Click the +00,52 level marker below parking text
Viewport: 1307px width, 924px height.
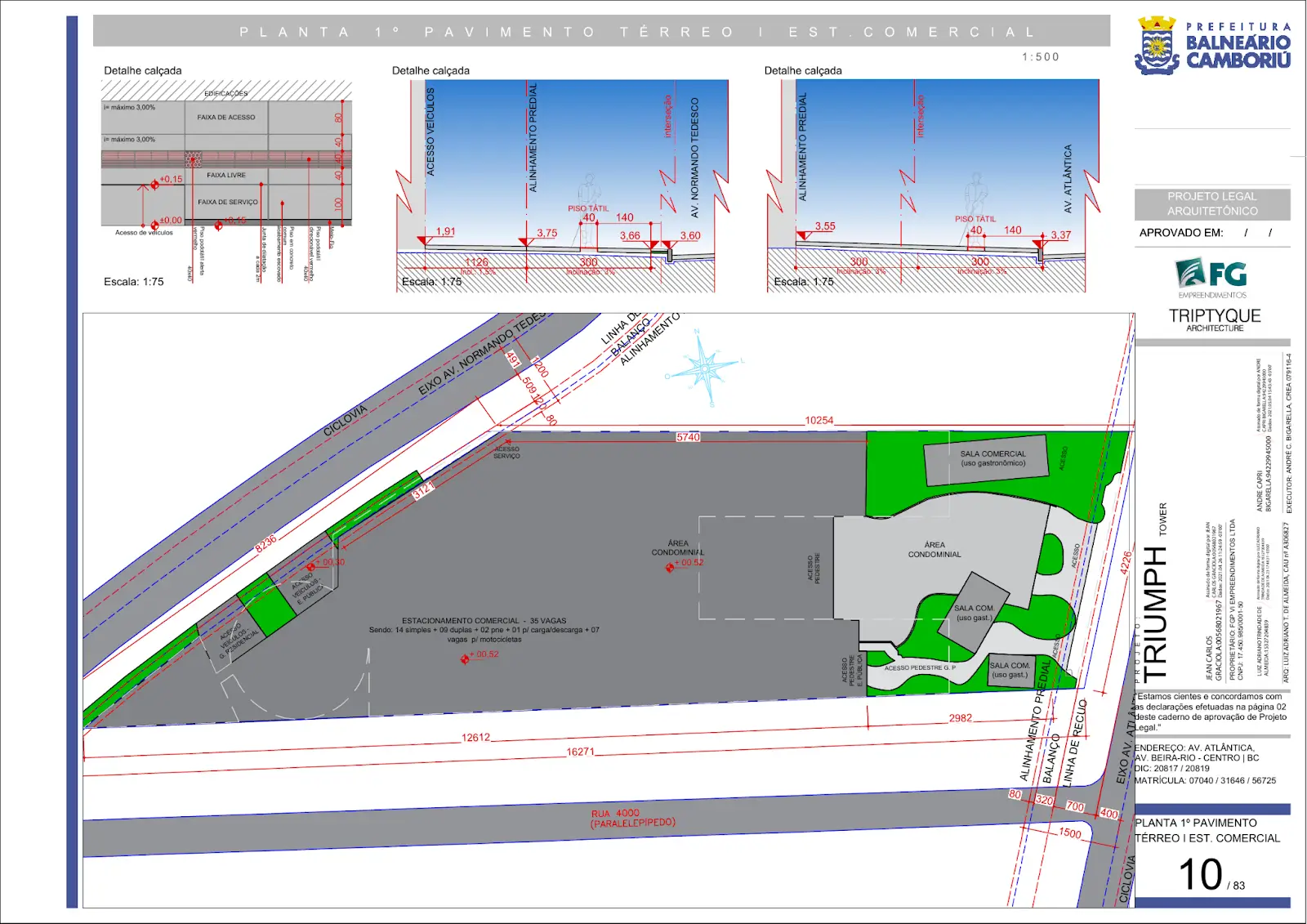pos(465,658)
